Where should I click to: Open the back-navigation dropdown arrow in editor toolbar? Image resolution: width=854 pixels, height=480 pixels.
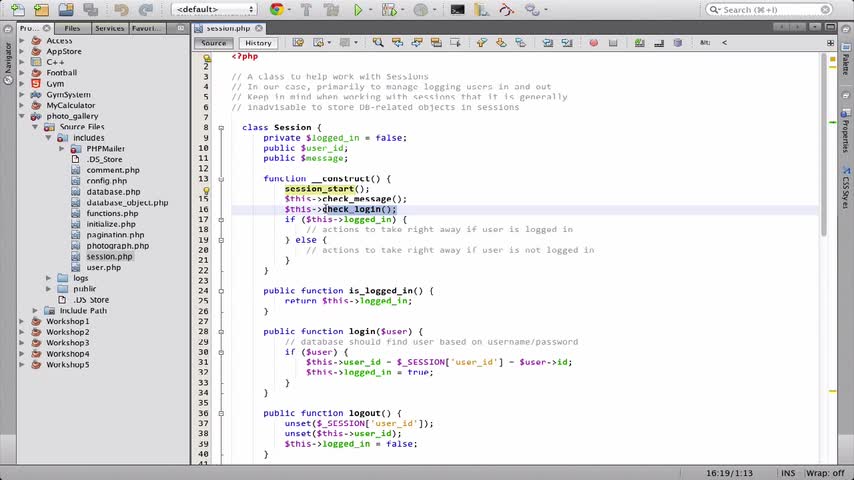click(329, 42)
